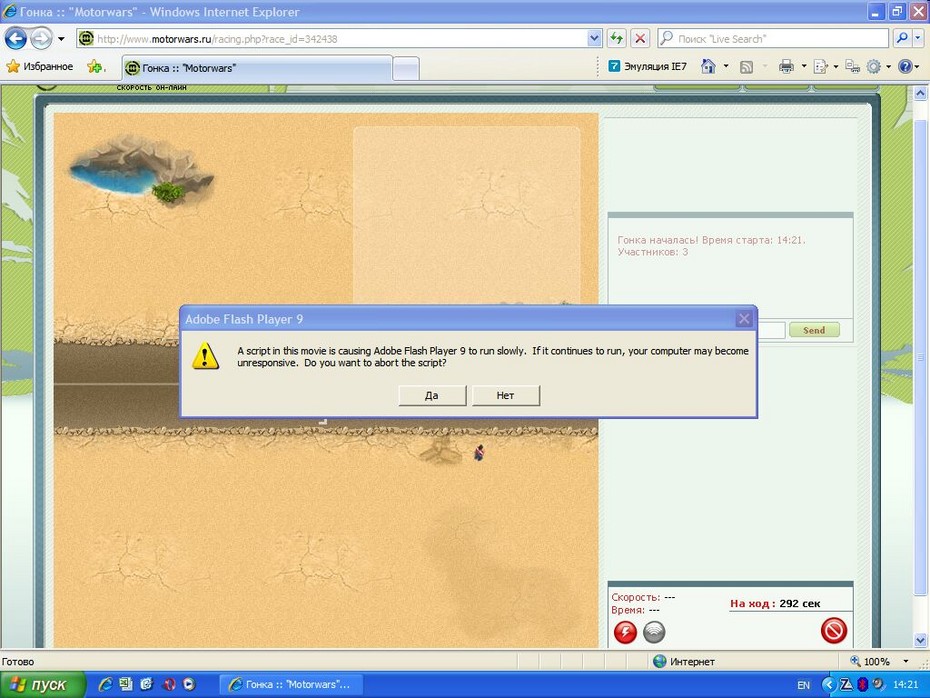Open the пуск Start menu
Viewport: 930px width, 698px height.
(x=41, y=685)
